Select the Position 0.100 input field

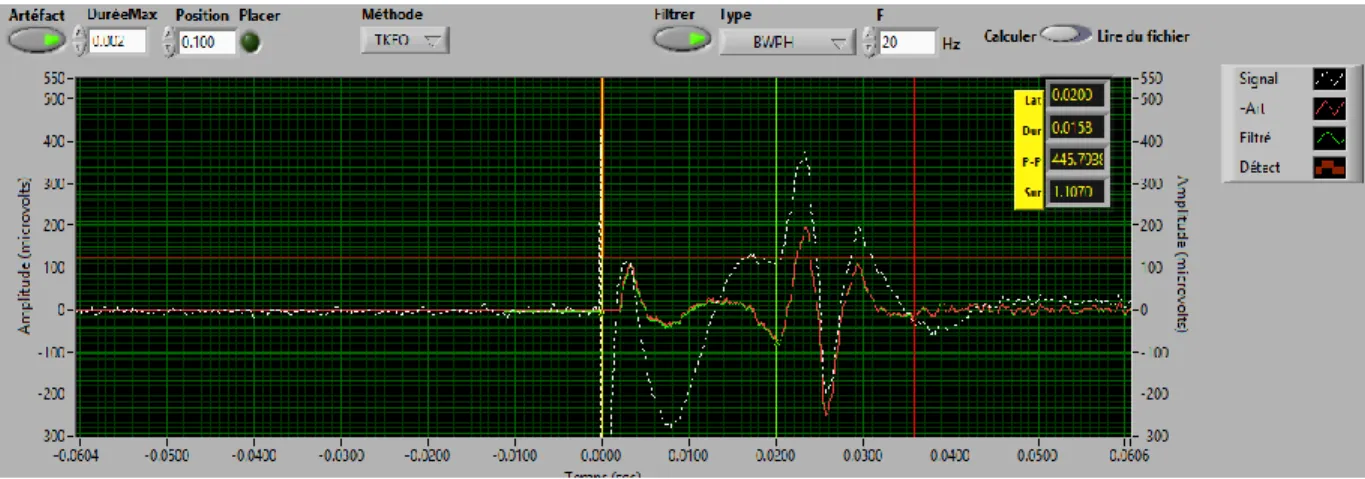[x=207, y=41]
